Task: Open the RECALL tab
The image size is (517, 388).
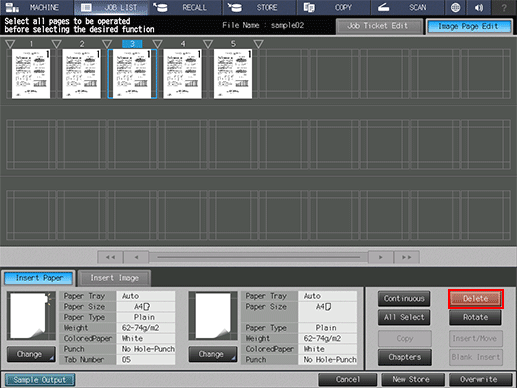Action: pos(185,7)
